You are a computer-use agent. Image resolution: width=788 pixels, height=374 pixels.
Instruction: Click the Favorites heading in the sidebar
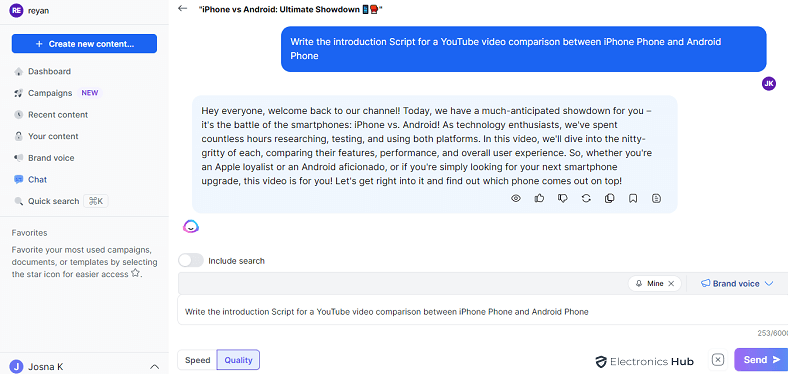coord(29,233)
